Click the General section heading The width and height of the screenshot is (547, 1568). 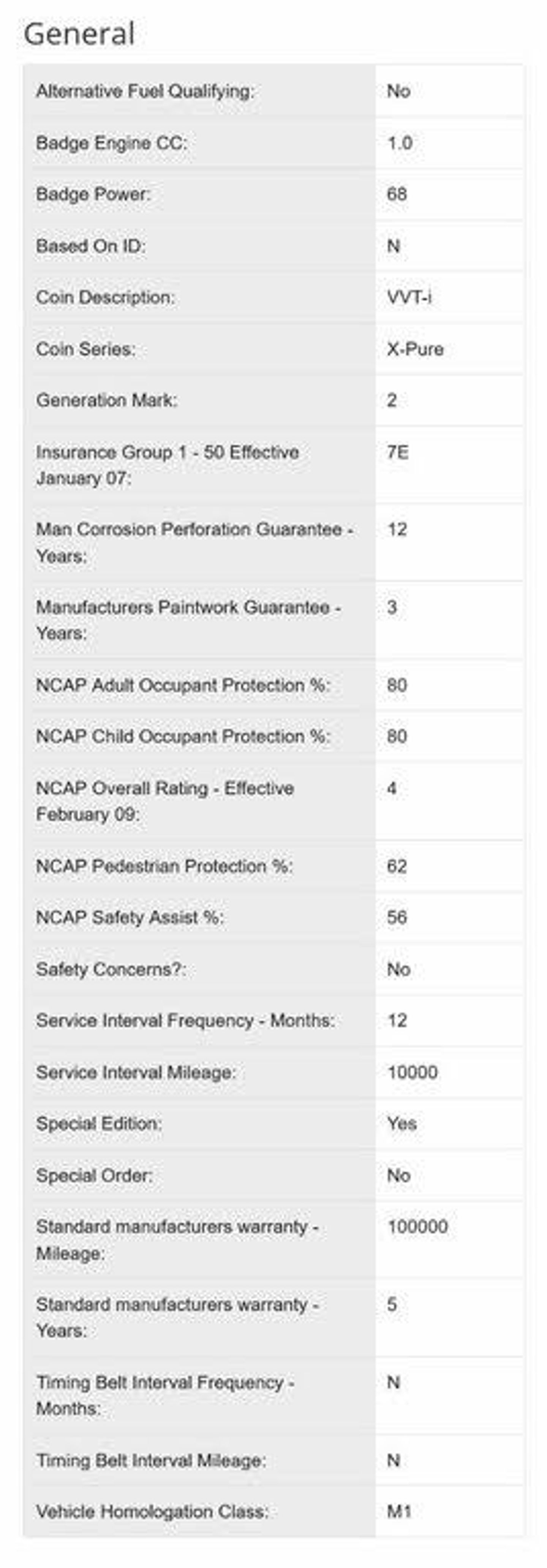79,33
